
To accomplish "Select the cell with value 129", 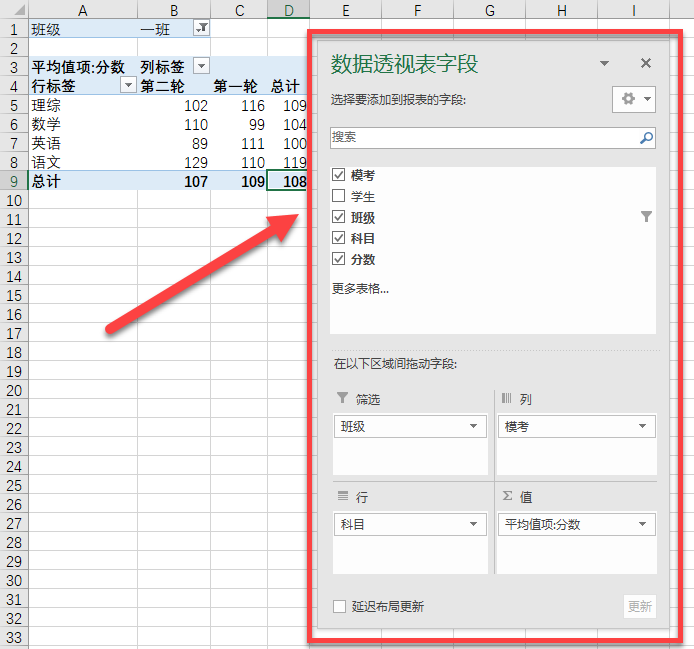I will 174,162.
